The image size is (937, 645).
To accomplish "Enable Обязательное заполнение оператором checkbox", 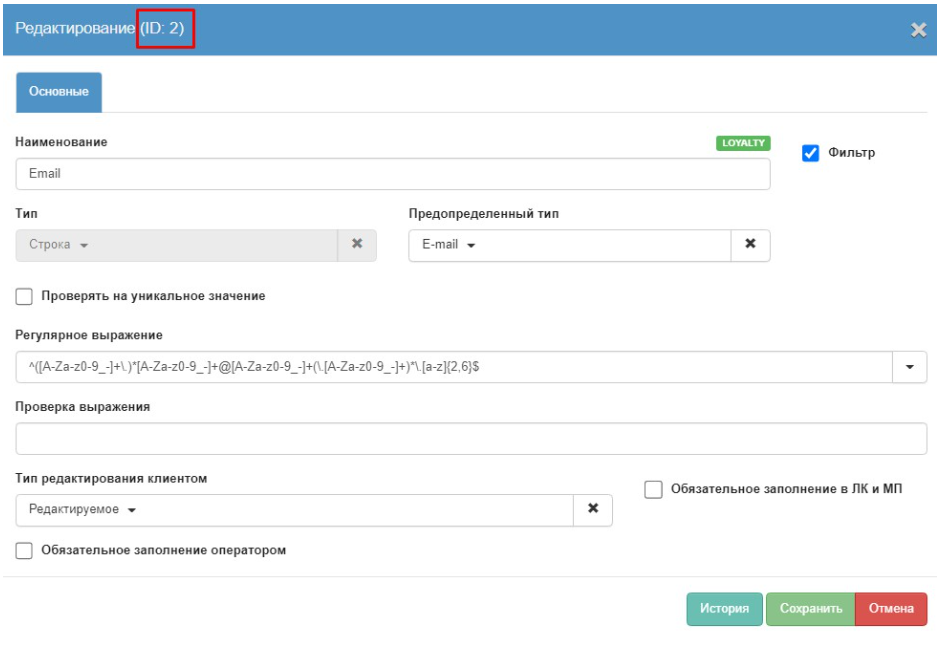I will coord(24,550).
